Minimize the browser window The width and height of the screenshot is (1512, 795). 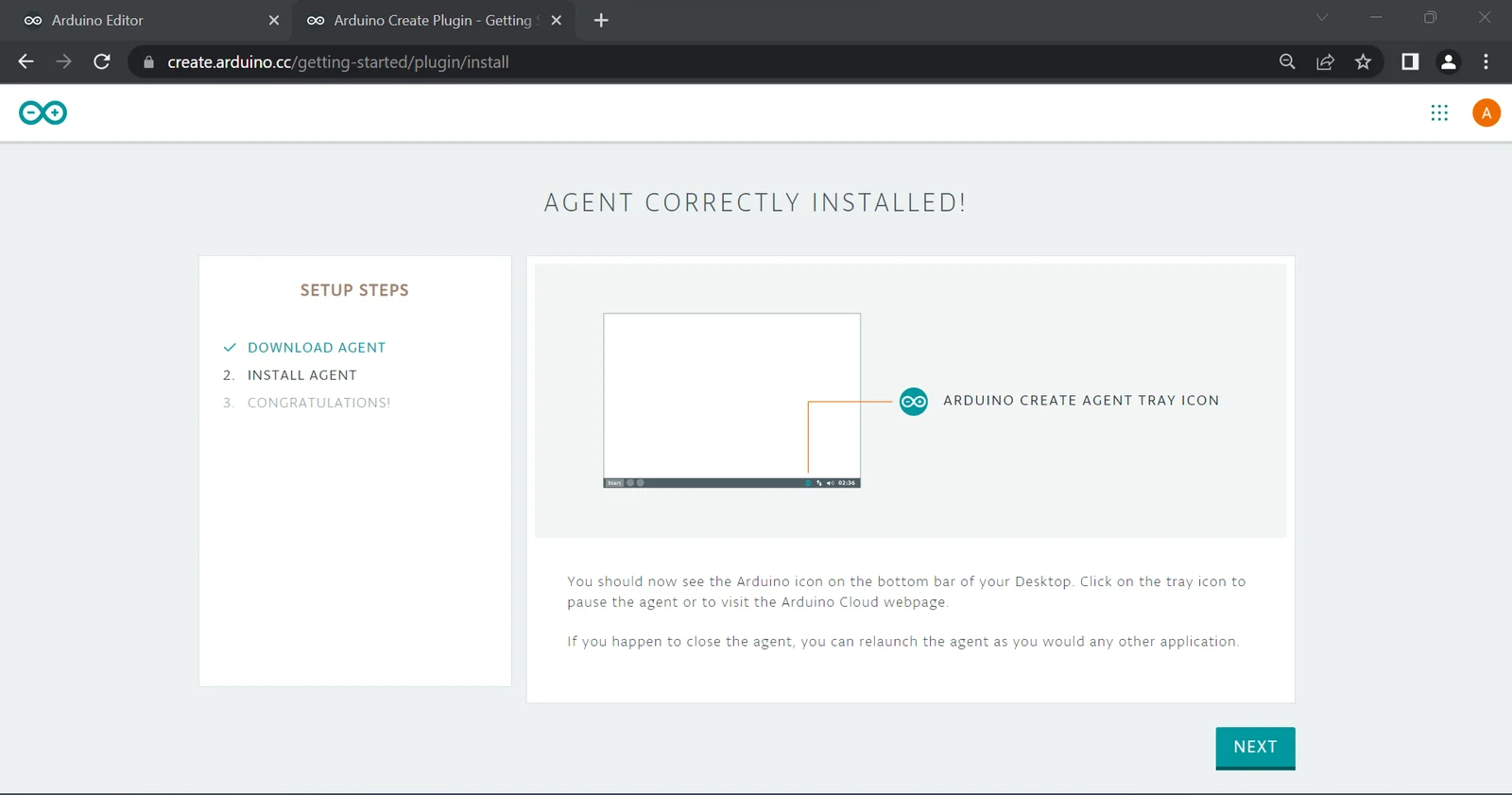(1376, 18)
